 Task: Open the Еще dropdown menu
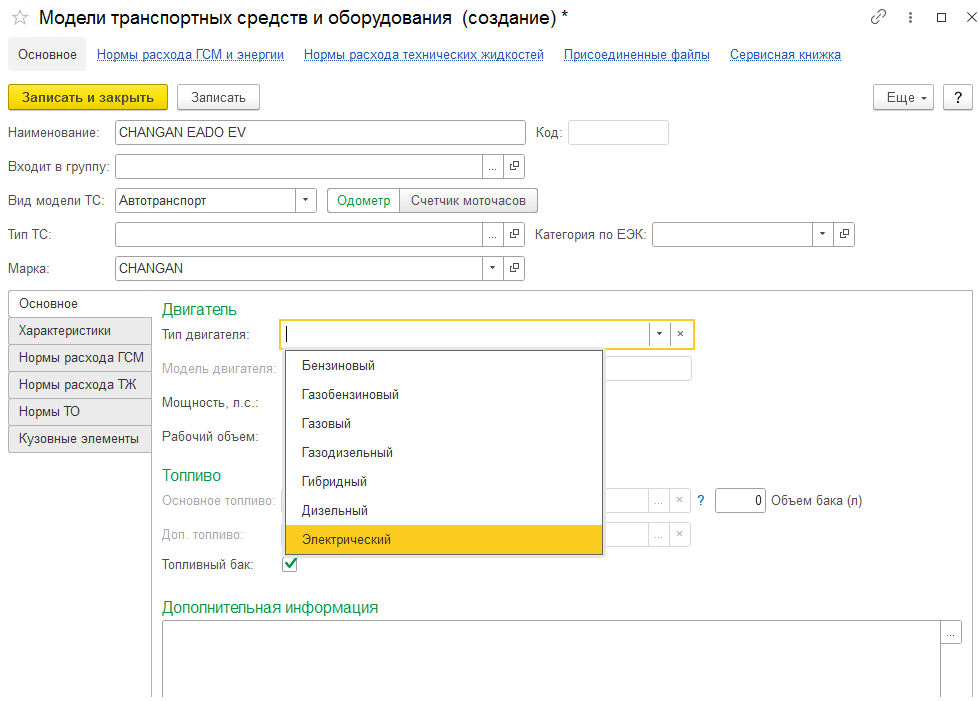point(905,97)
